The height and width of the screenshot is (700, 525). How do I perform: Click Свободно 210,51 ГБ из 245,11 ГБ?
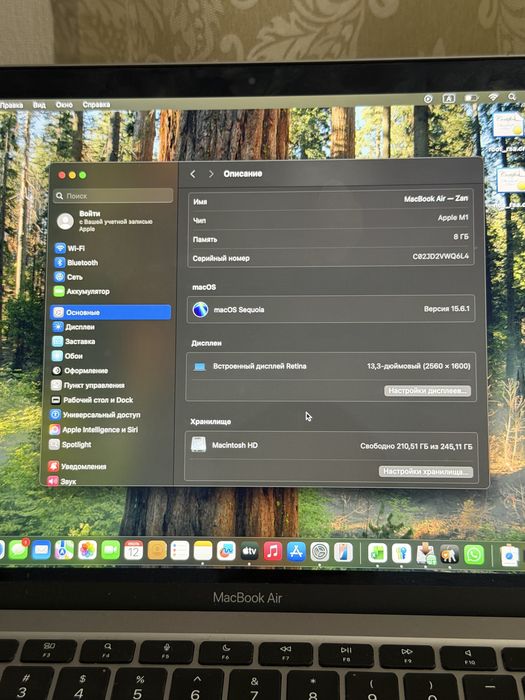(x=416, y=446)
